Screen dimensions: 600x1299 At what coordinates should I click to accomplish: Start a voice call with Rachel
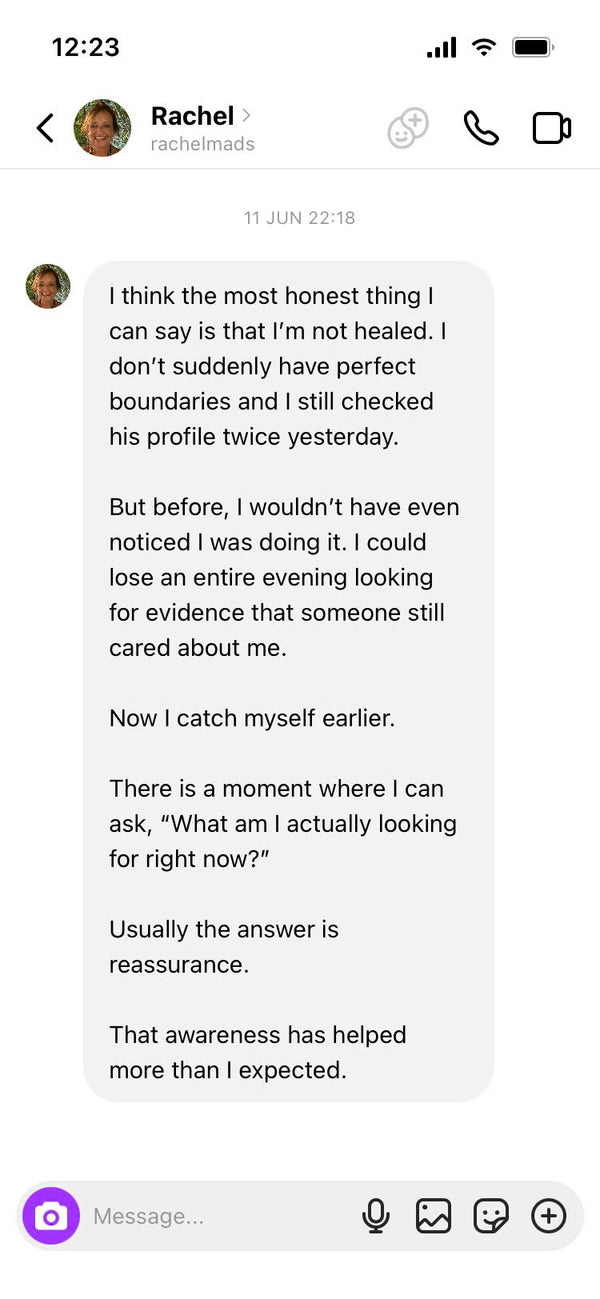click(x=481, y=128)
